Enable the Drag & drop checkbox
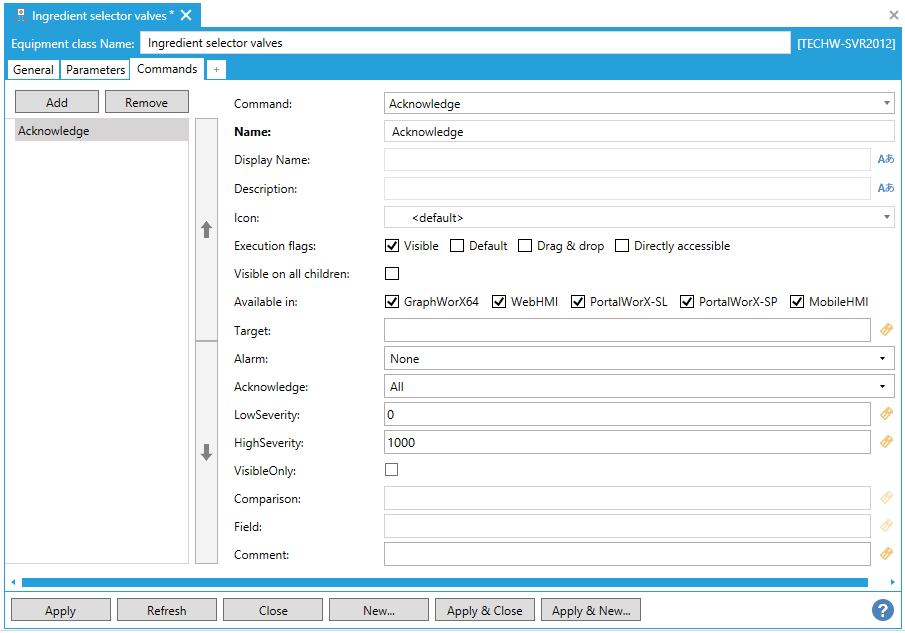This screenshot has width=905, height=633. [525, 246]
